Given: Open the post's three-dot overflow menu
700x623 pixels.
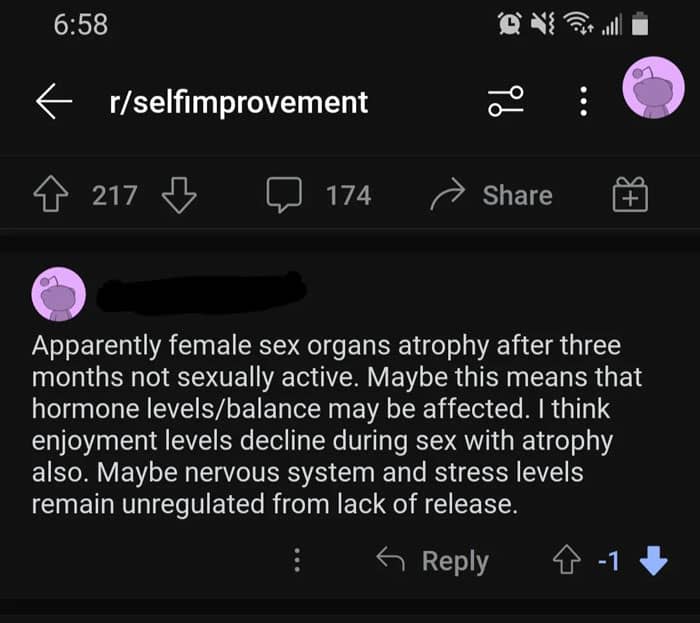Looking at the screenshot, I should tap(585, 102).
